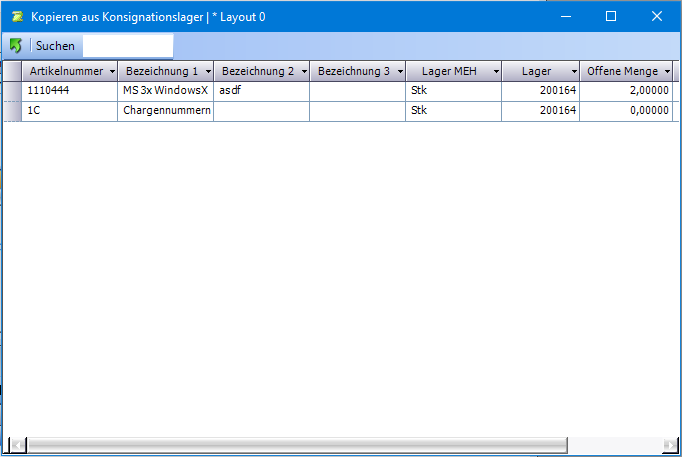682x457 pixels.
Task: Click the asdf cell under Bezeichnung 2
Action: point(261,91)
